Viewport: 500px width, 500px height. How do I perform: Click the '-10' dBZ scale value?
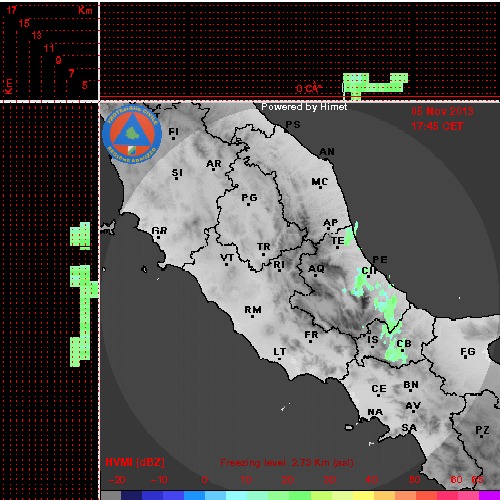159,480
